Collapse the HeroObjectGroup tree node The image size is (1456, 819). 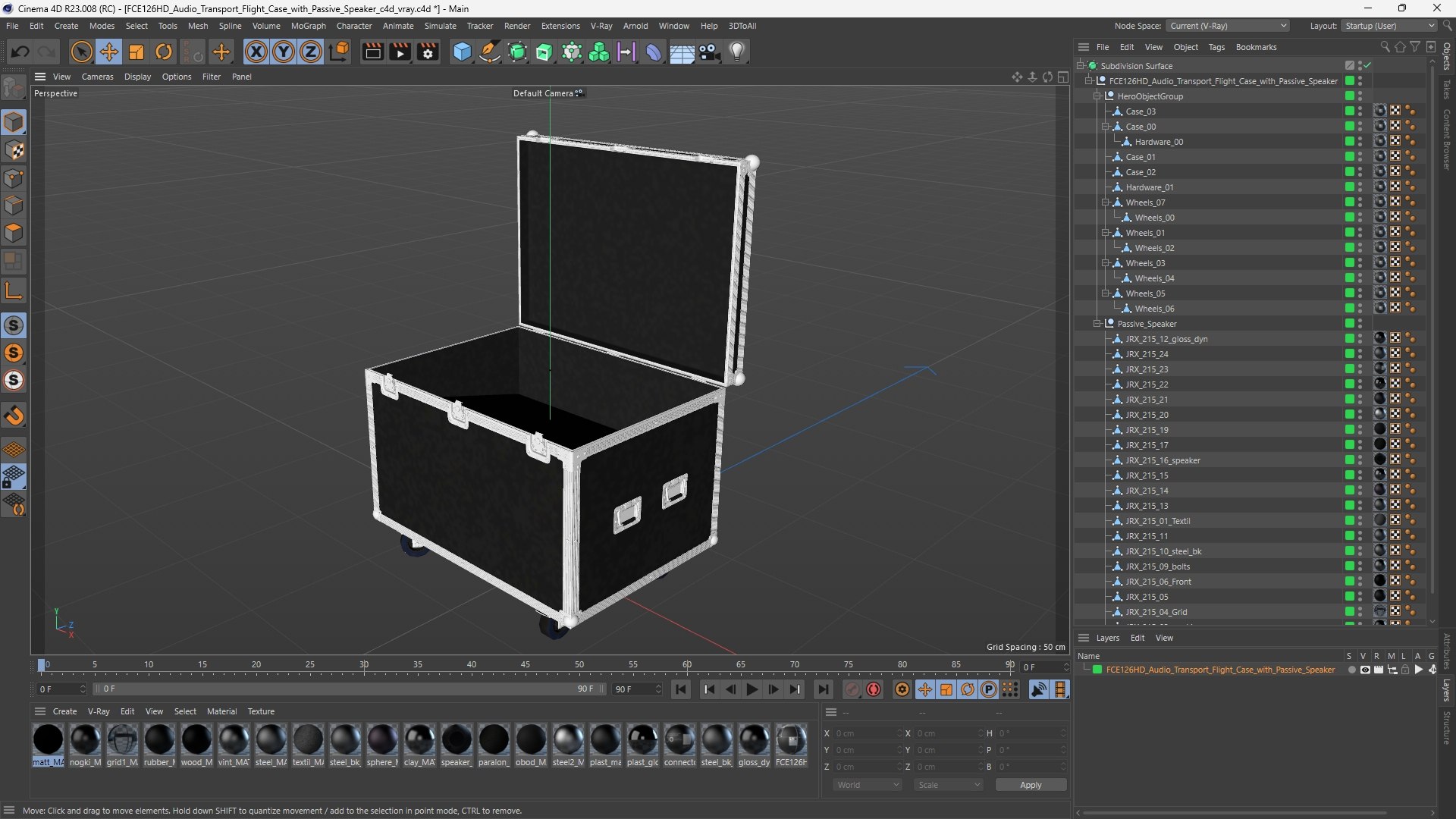click(x=1097, y=96)
